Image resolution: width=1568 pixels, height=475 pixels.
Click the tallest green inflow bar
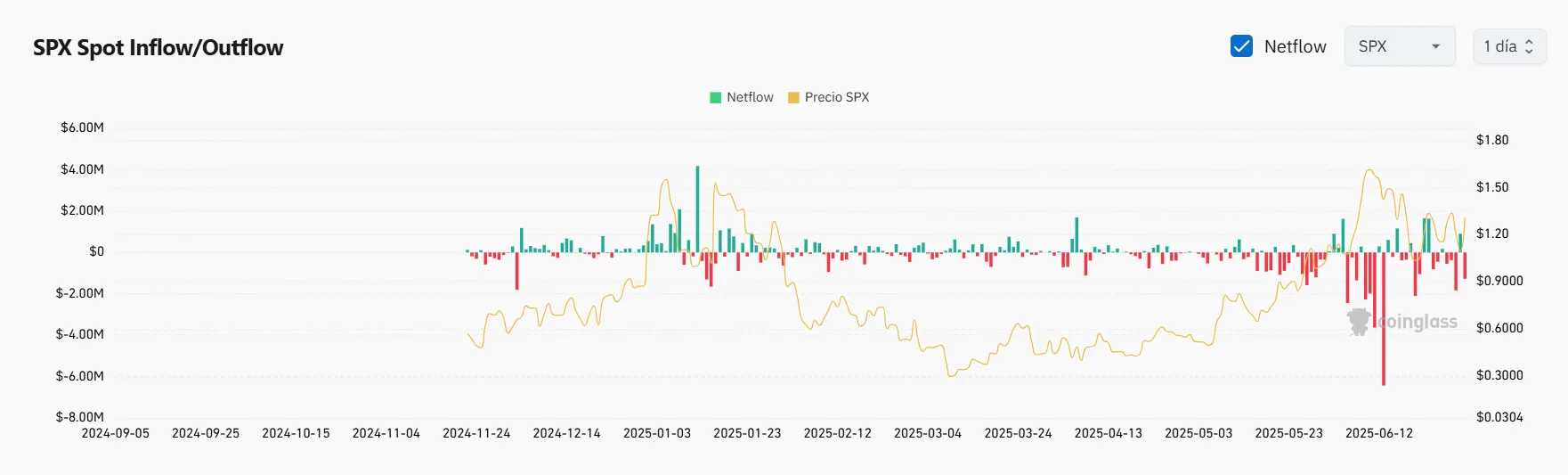[x=697, y=209]
